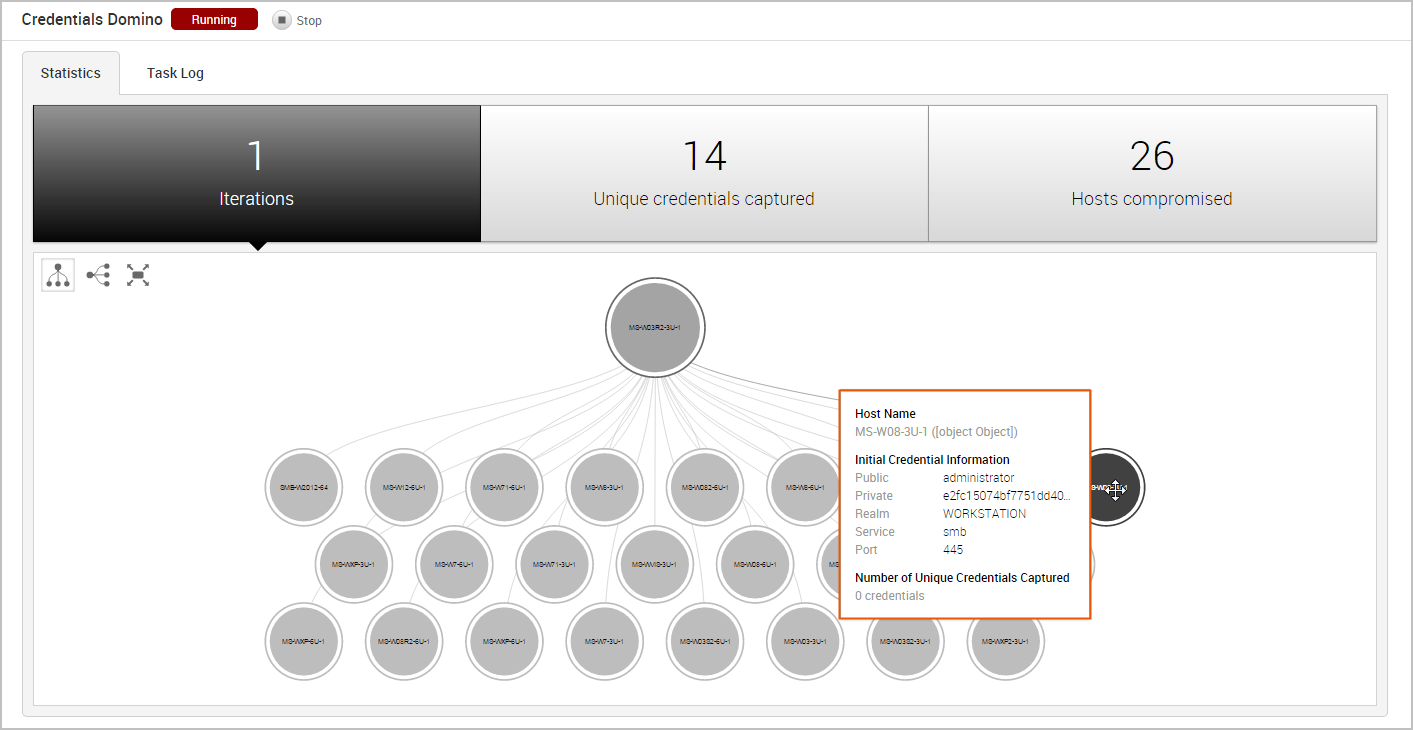1413x730 pixels.
Task: Select the vertical tree layout icon
Action: coord(58,275)
